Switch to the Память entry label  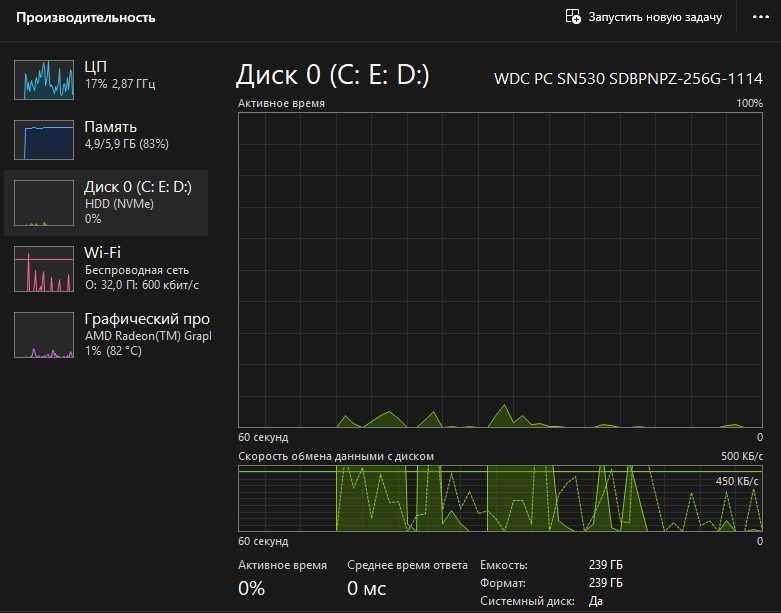(111, 127)
